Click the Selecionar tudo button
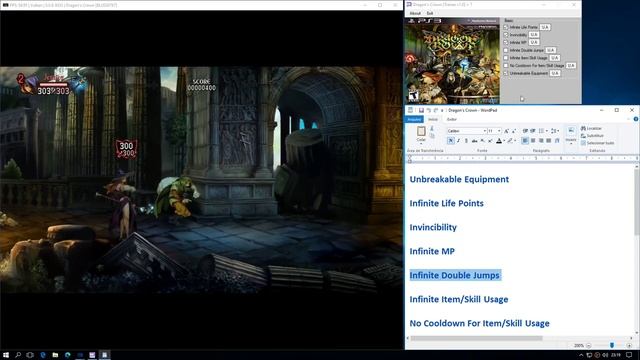Viewport: 640px width, 360px height. 598,143
